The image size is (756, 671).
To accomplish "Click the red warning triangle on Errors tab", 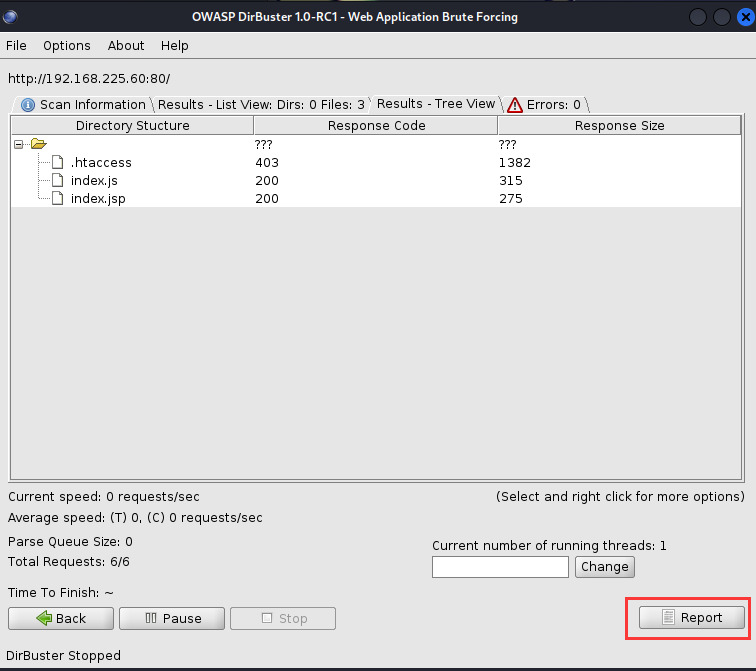I will [515, 105].
